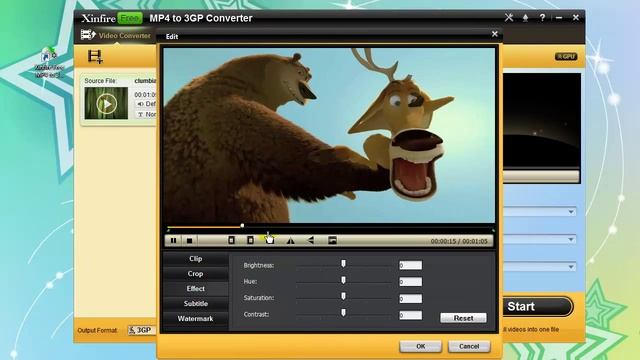
Task: Click the horizontal flip triangle icon
Action: (x=290, y=241)
